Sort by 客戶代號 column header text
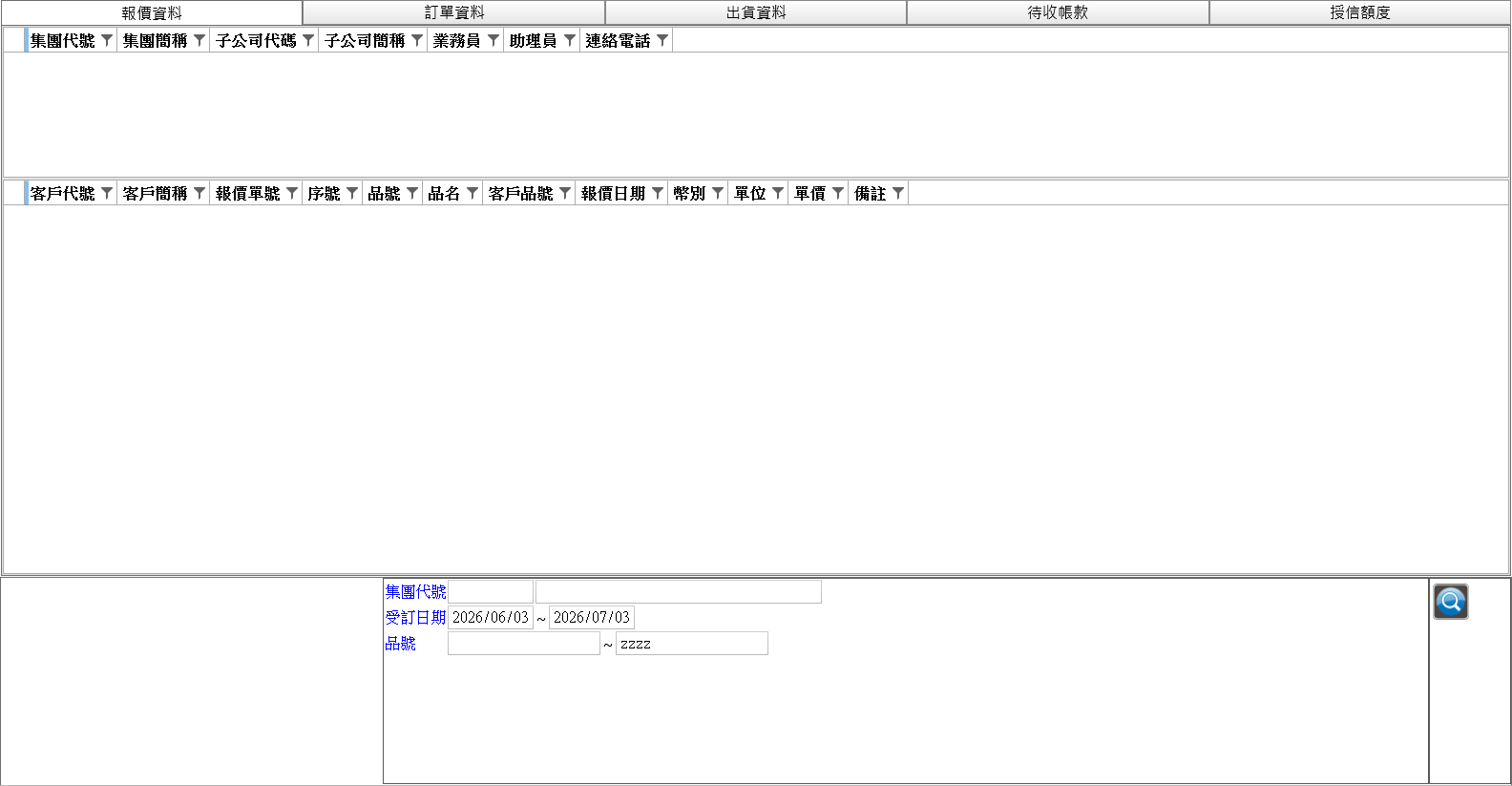 (x=63, y=193)
